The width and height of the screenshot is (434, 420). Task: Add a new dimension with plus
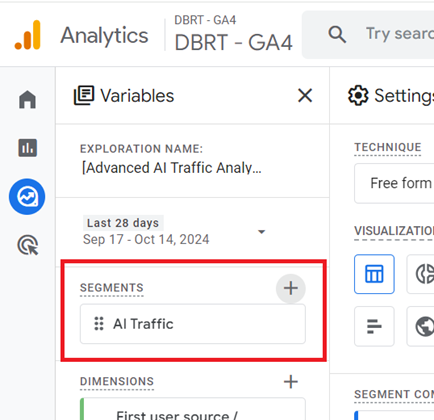click(291, 382)
